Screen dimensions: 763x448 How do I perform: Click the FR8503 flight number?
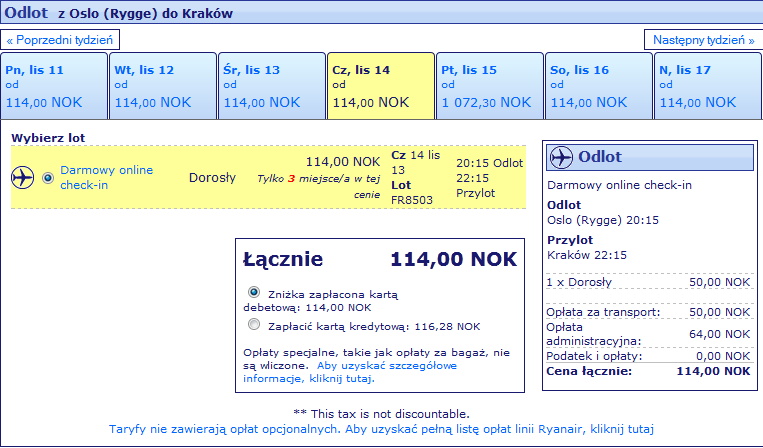pos(412,200)
